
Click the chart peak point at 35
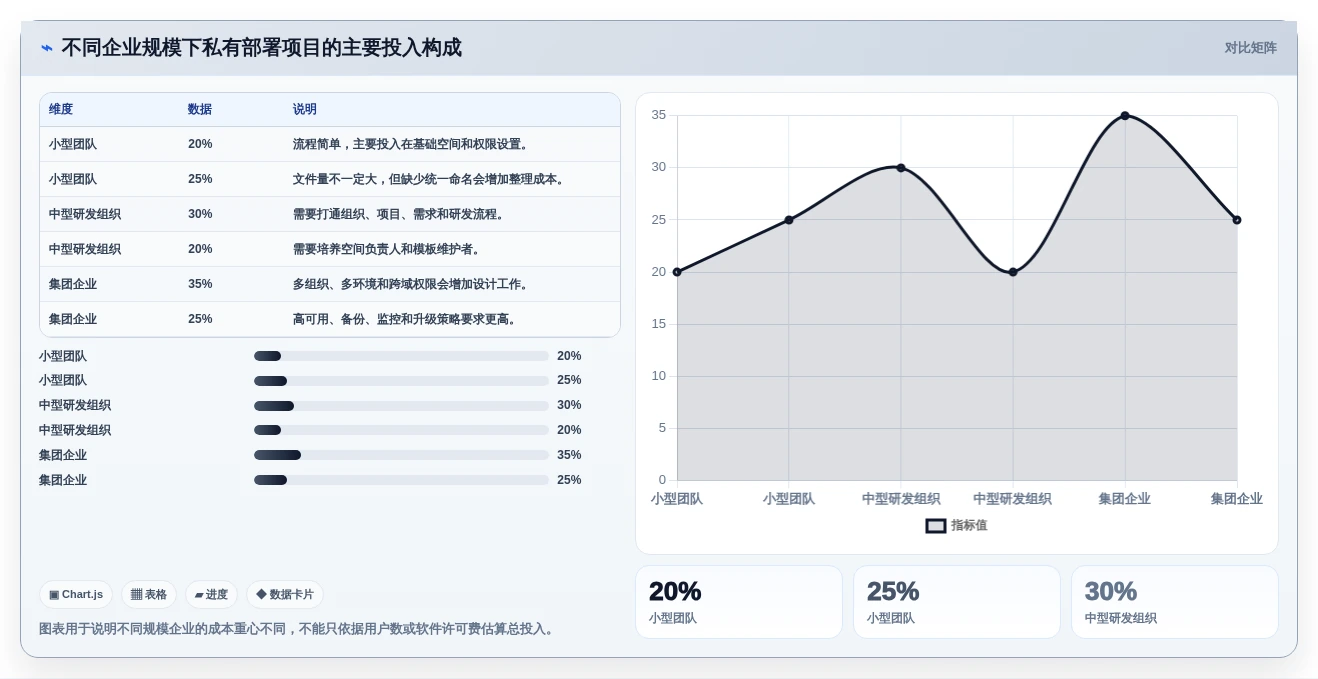pyautogui.click(x=1125, y=116)
